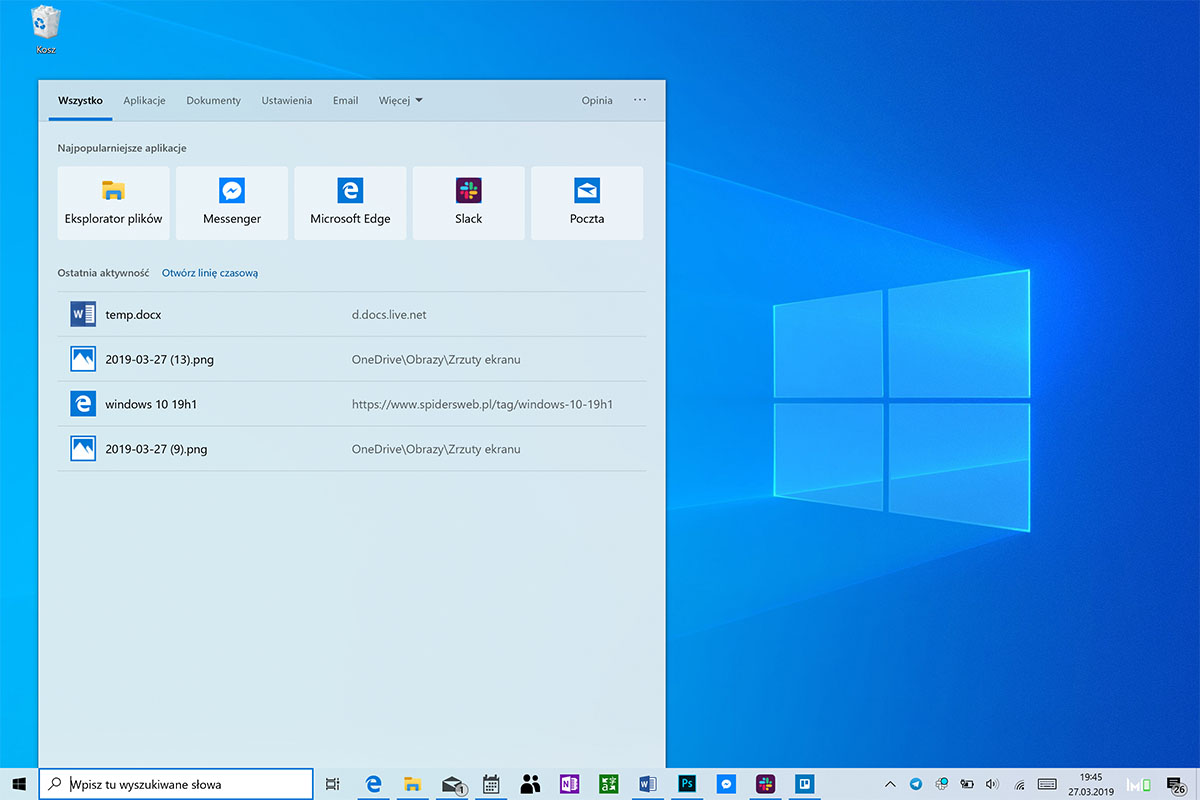Check battery status in system tray
The image size is (1200, 800).
point(967,784)
